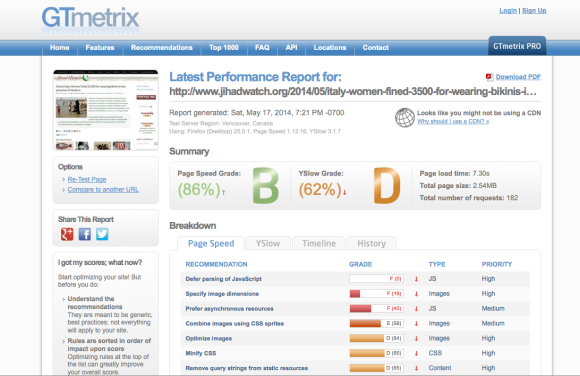Click the Report generated date line
The height and width of the screenshot is (376, 580).
tap(257, 113)
